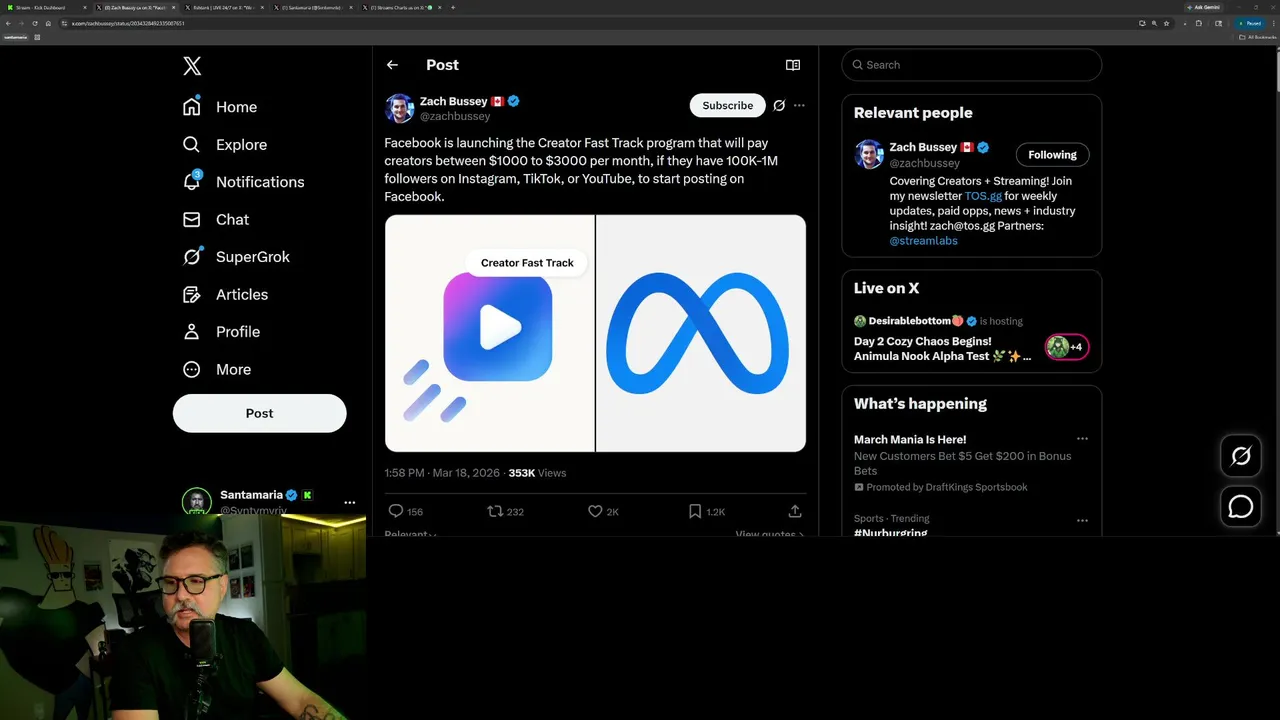Click the Paused profile button
Image resolution: width=1280 pixels, height=720 pixels.
point(1250,23)
